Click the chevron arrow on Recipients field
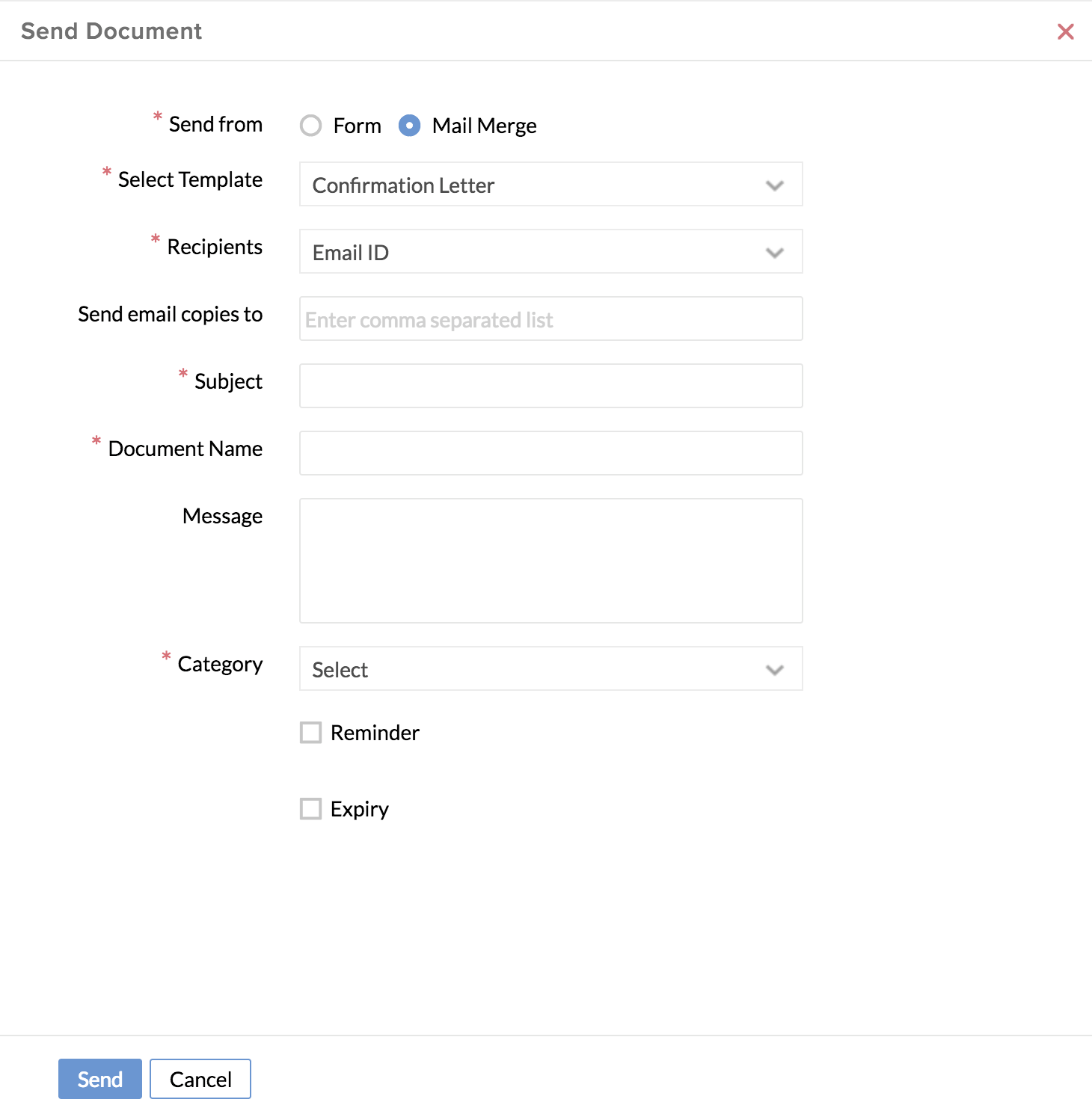 point(775,253)
